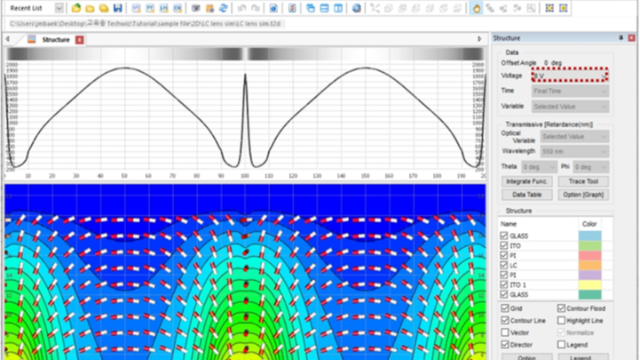Click the VT toolbar icon
Image resolution: width=640 pixels, height=360 pixels.
click(x=136, y=8)
